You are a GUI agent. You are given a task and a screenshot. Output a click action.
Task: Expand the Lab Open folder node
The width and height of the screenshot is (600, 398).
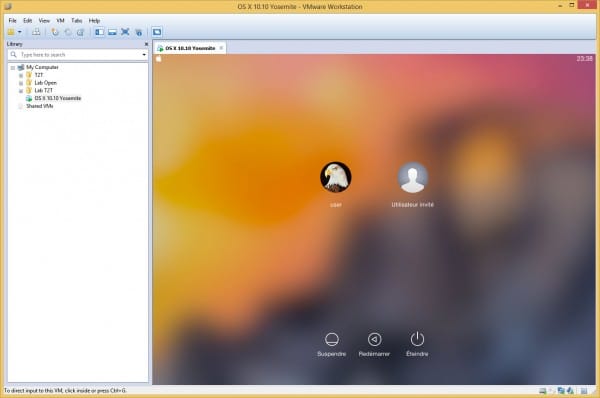click(x=21, y=83)
